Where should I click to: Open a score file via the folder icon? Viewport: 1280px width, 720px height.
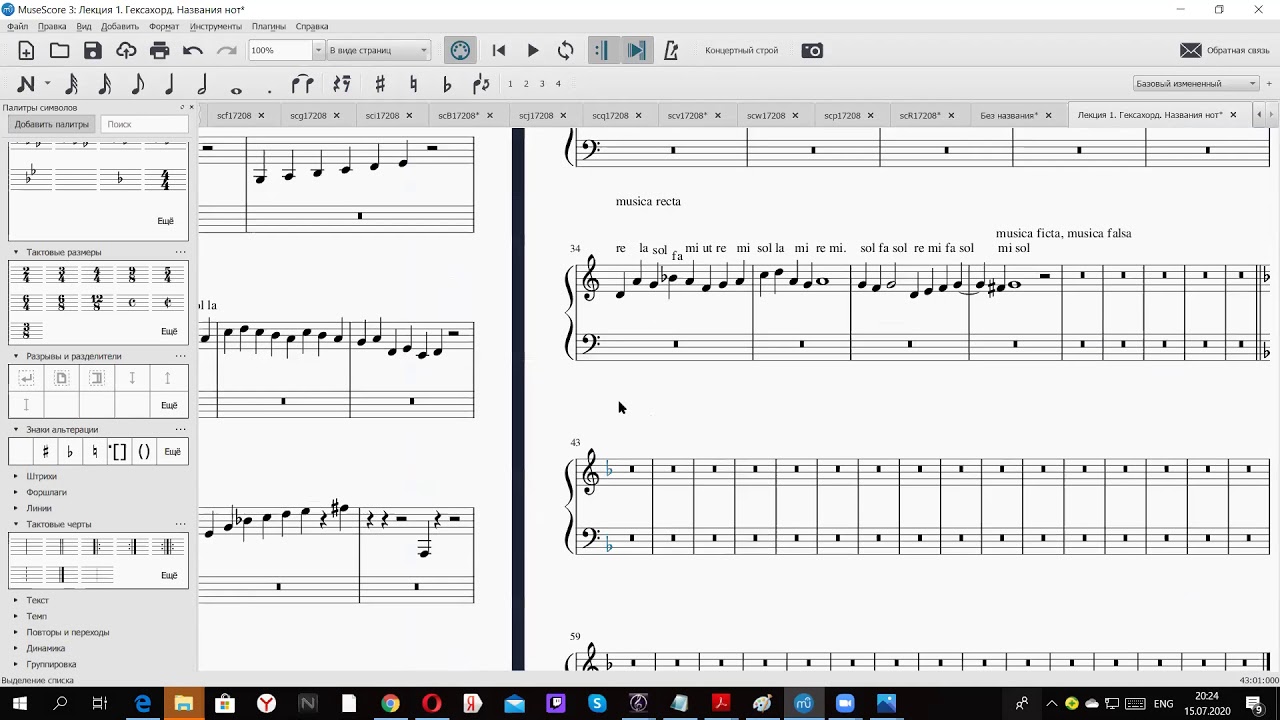[60, 50]
